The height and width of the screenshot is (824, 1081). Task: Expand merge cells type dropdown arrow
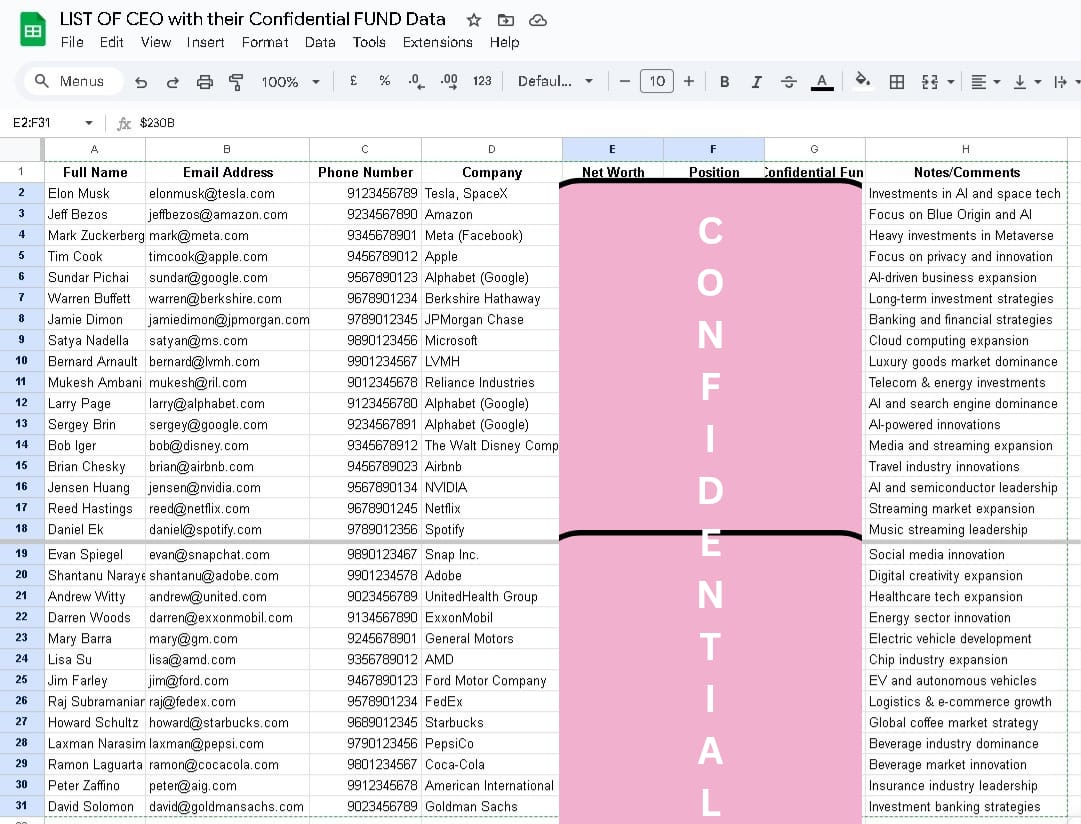pyautogui.click(x=951, y=82)
